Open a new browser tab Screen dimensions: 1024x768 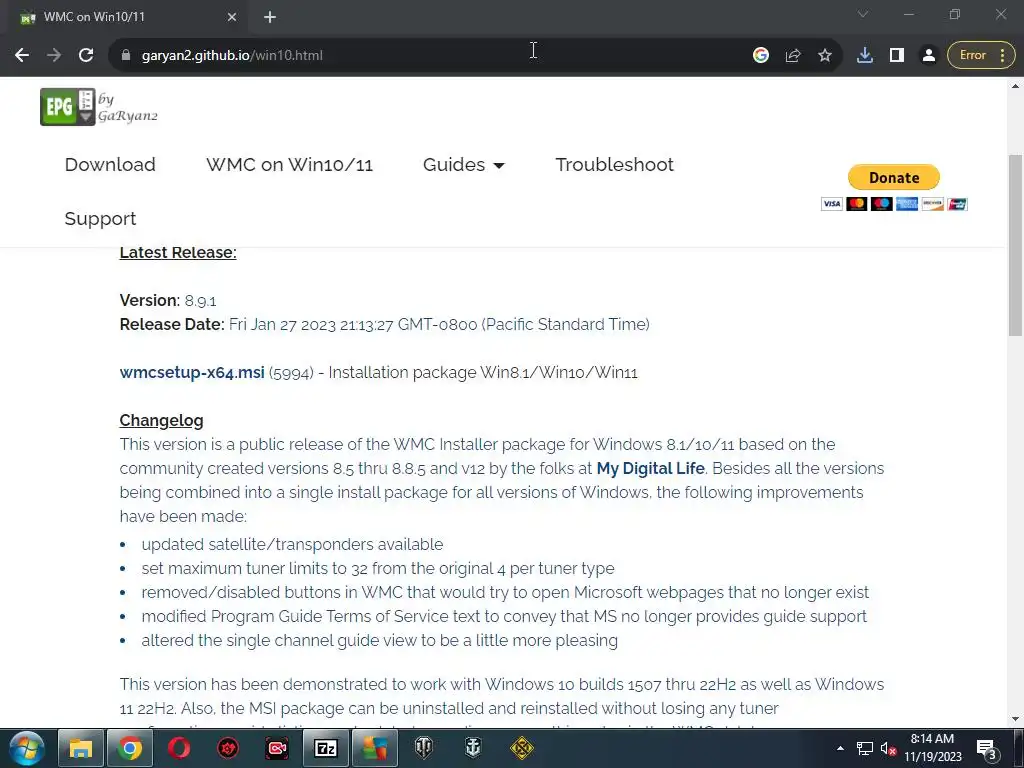pos(270,18)
